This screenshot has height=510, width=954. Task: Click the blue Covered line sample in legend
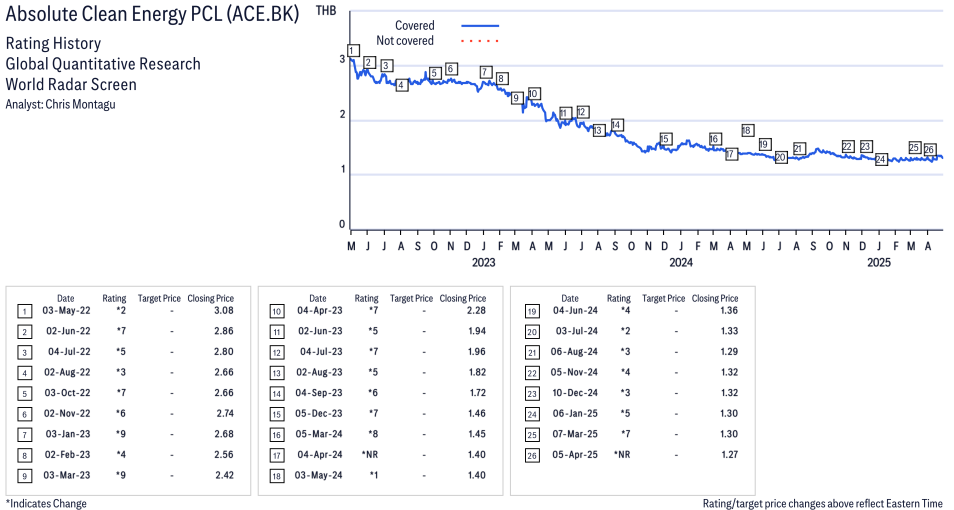tap(480, 26)
